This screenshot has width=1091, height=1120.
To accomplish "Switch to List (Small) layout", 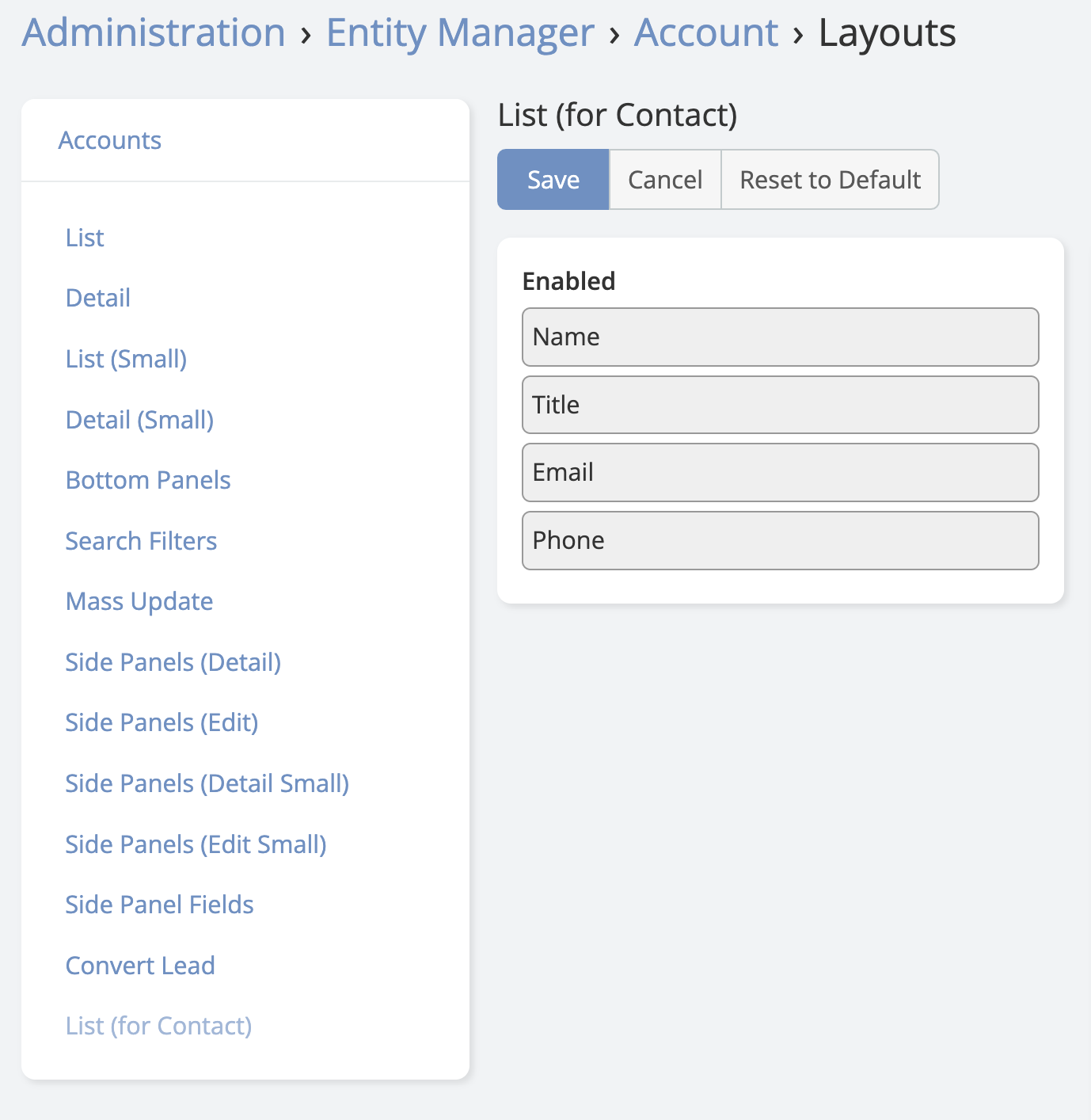I will (126, 359).
